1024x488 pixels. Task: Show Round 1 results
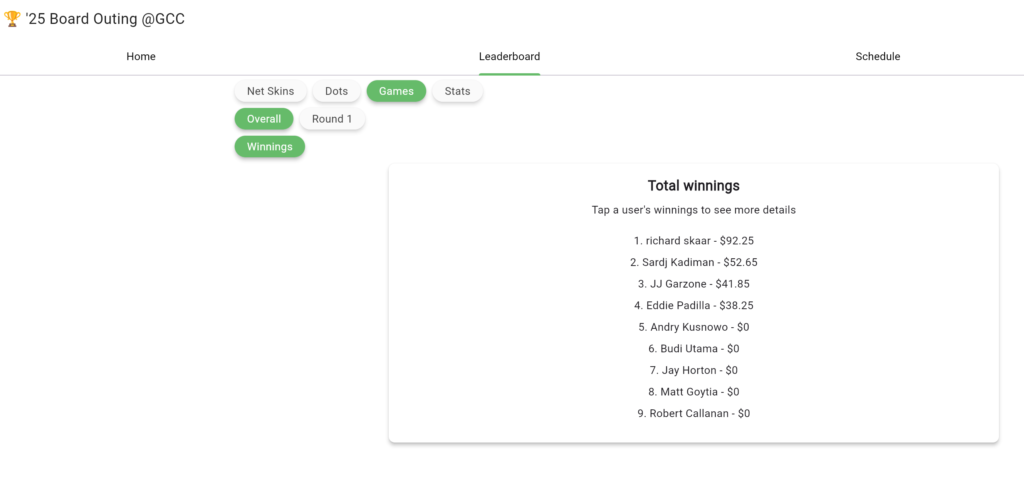coord(332,119)
